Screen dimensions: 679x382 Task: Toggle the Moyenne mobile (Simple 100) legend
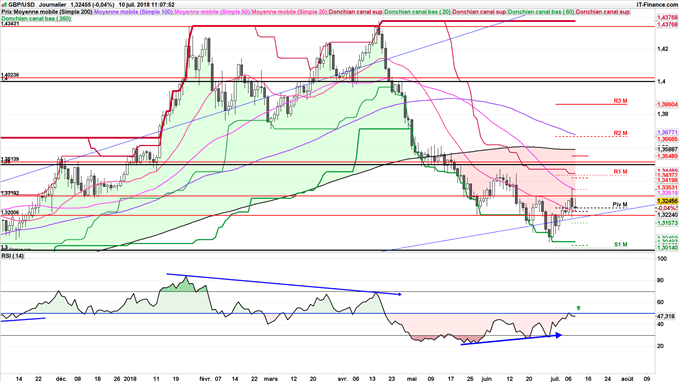coord(133,12)
